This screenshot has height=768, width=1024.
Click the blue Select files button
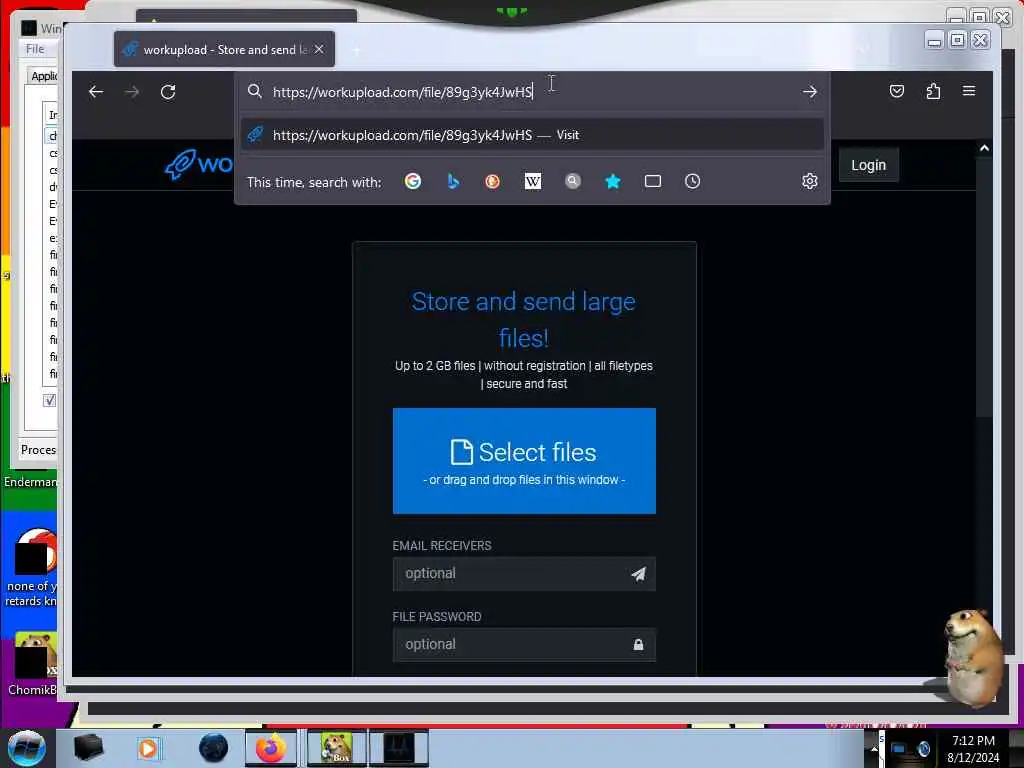(x=524, y=461)
